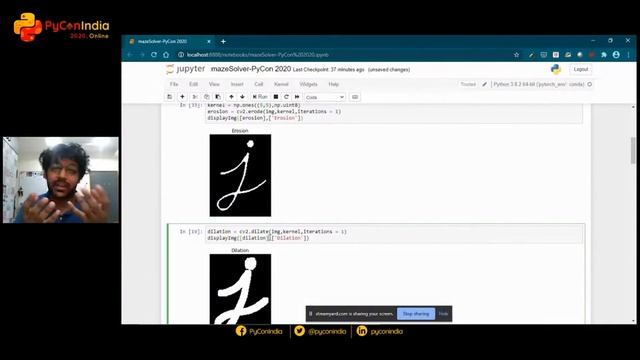
Task: Open the browser extensions puzzle icon
Action: [604, 55]
